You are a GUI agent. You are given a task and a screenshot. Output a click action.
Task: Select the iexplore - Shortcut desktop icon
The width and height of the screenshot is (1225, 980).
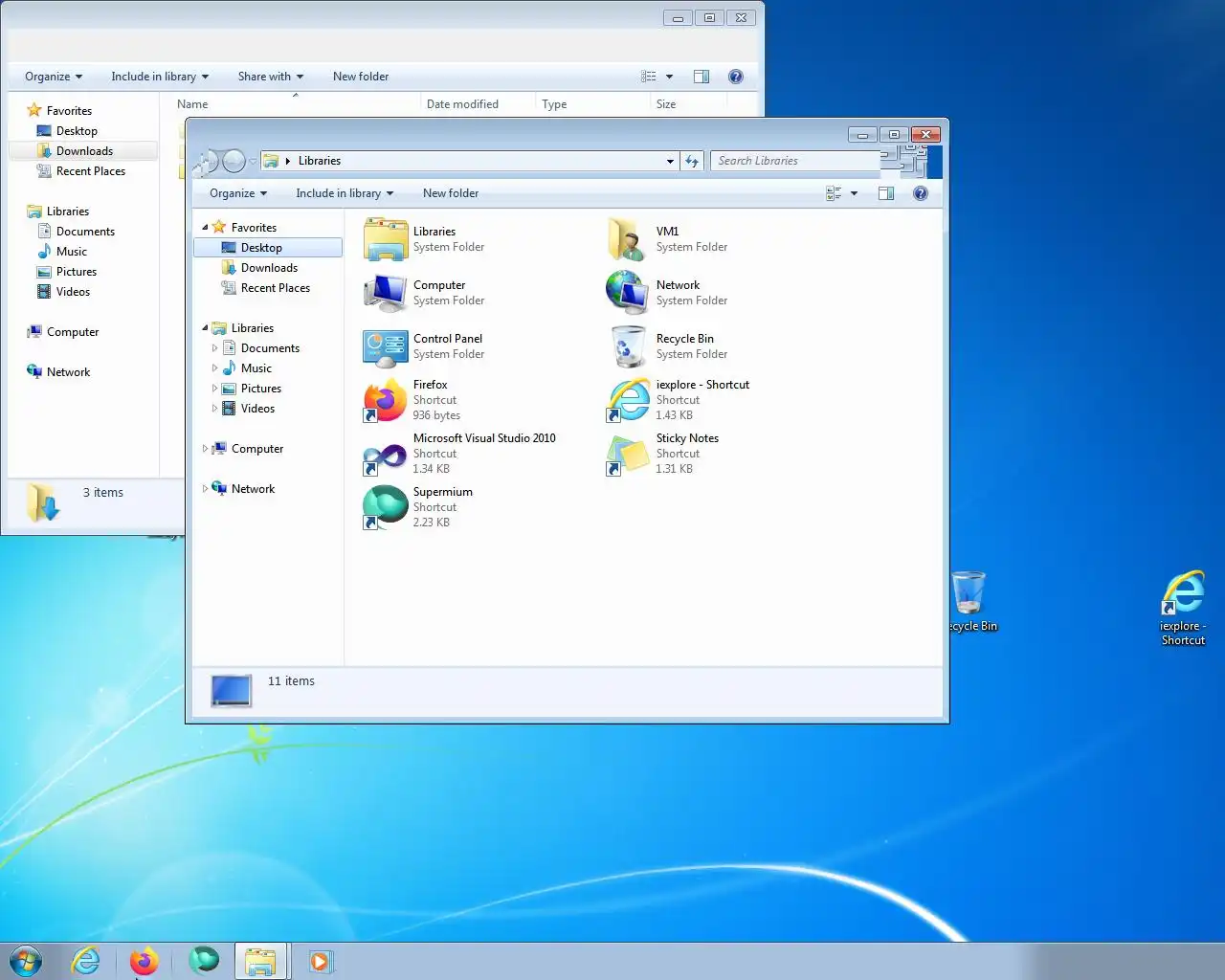coord(1183,608)
